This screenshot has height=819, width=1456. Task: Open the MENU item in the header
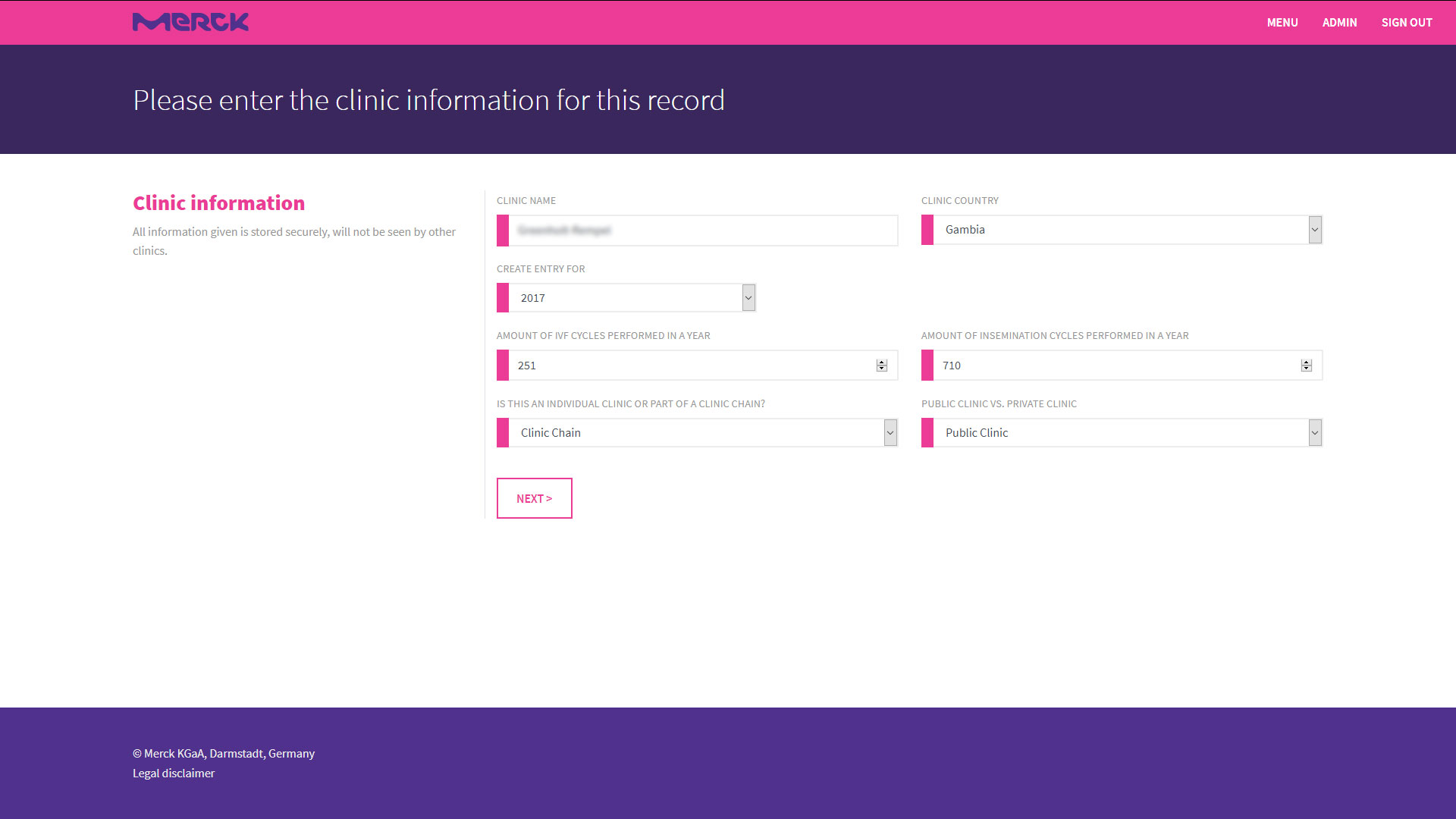tap(1282, 22)
